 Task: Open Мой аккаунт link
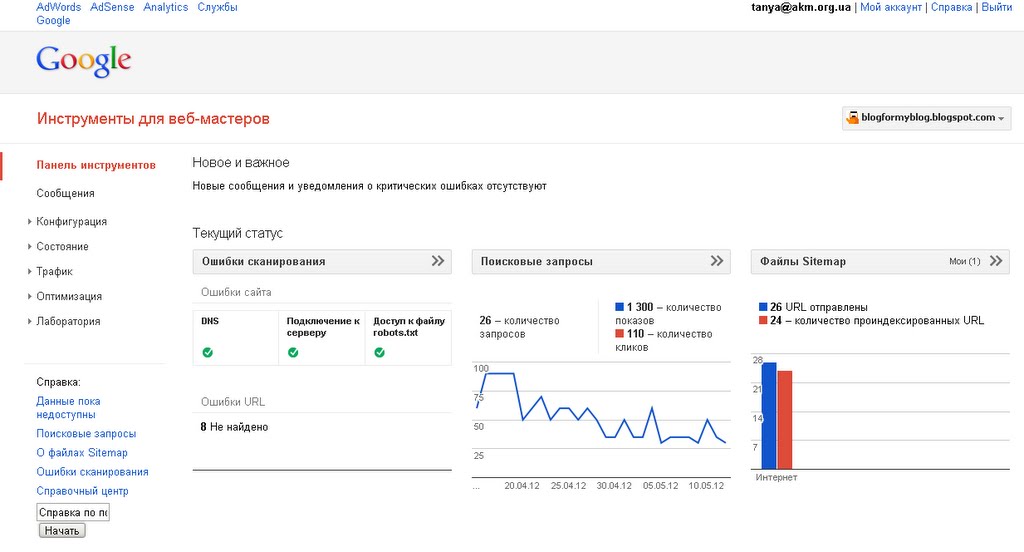(891, 7)
